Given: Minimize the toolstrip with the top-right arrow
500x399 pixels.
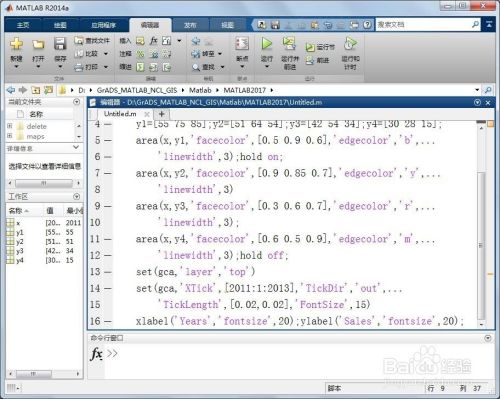Looking at the screenshot, I should pos(489,24).
